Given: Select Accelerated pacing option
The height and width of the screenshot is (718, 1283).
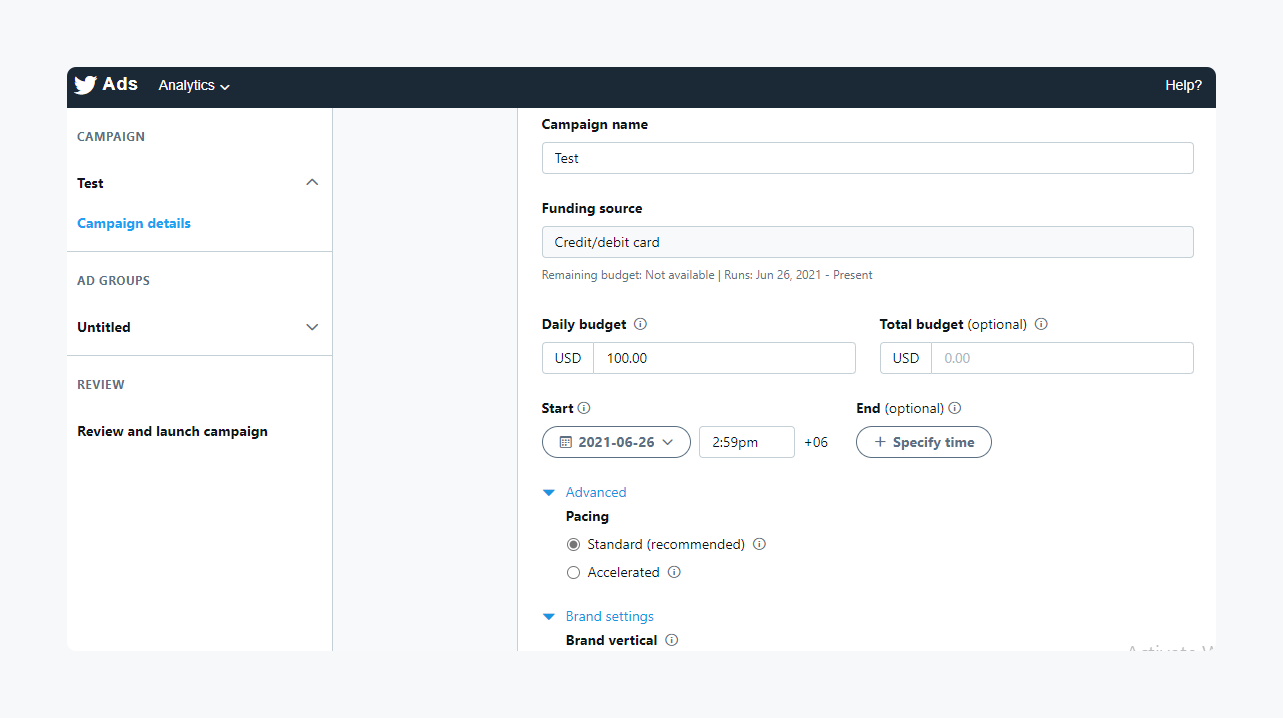Looking at the screenshot, I should tap(573, 573).
